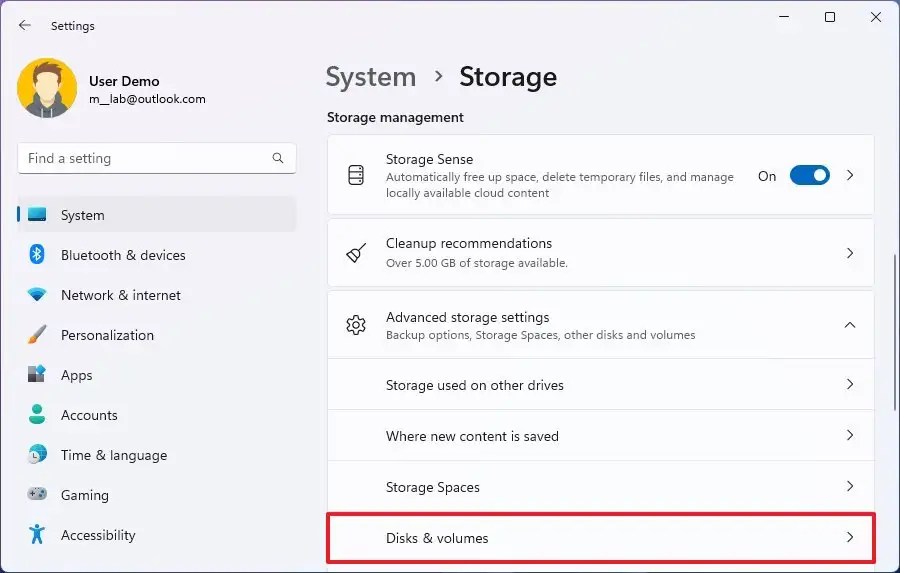Click the Accessibility figure icon
The image size is (900, 573).
(37, 535)
